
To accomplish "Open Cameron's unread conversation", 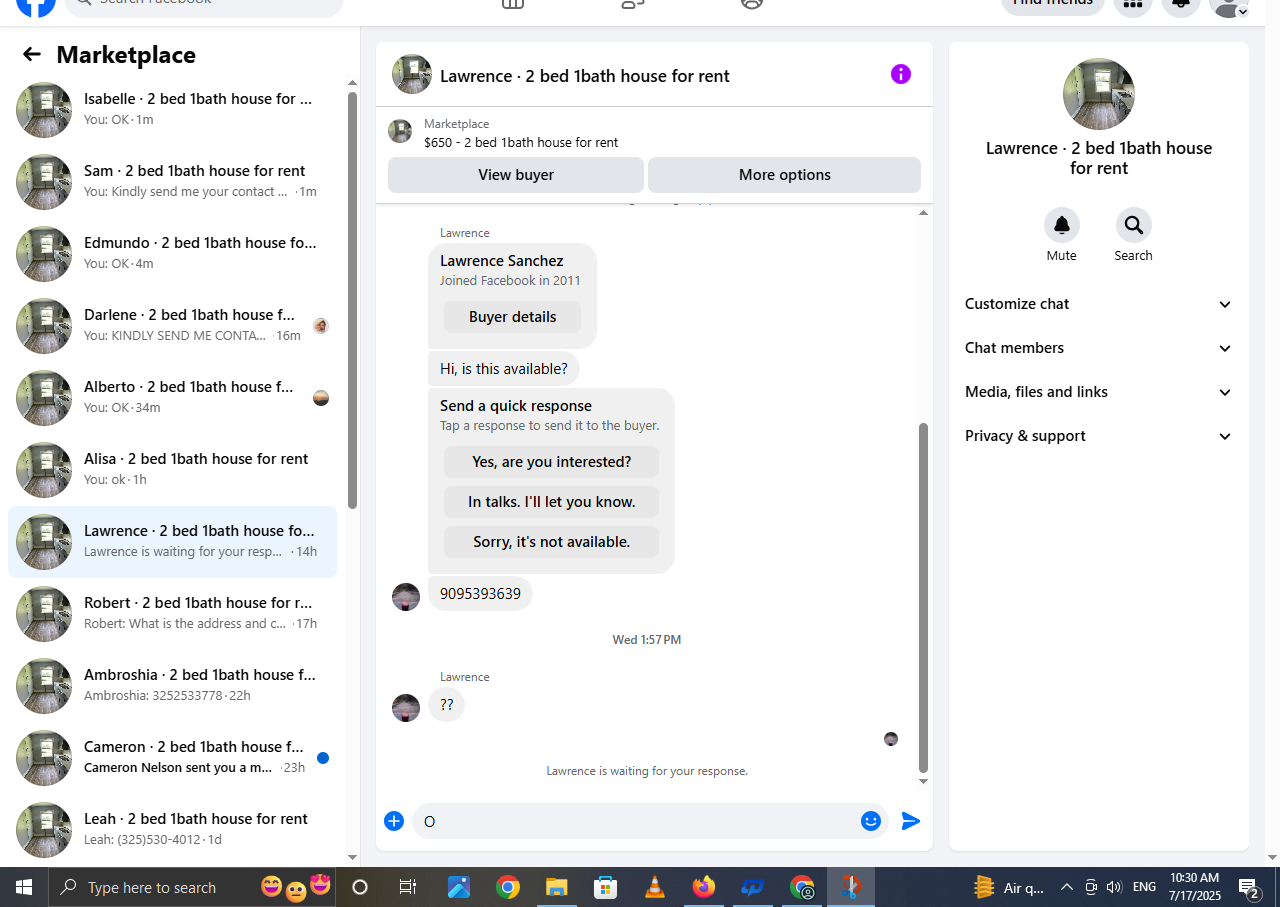I will coord(172,758).
